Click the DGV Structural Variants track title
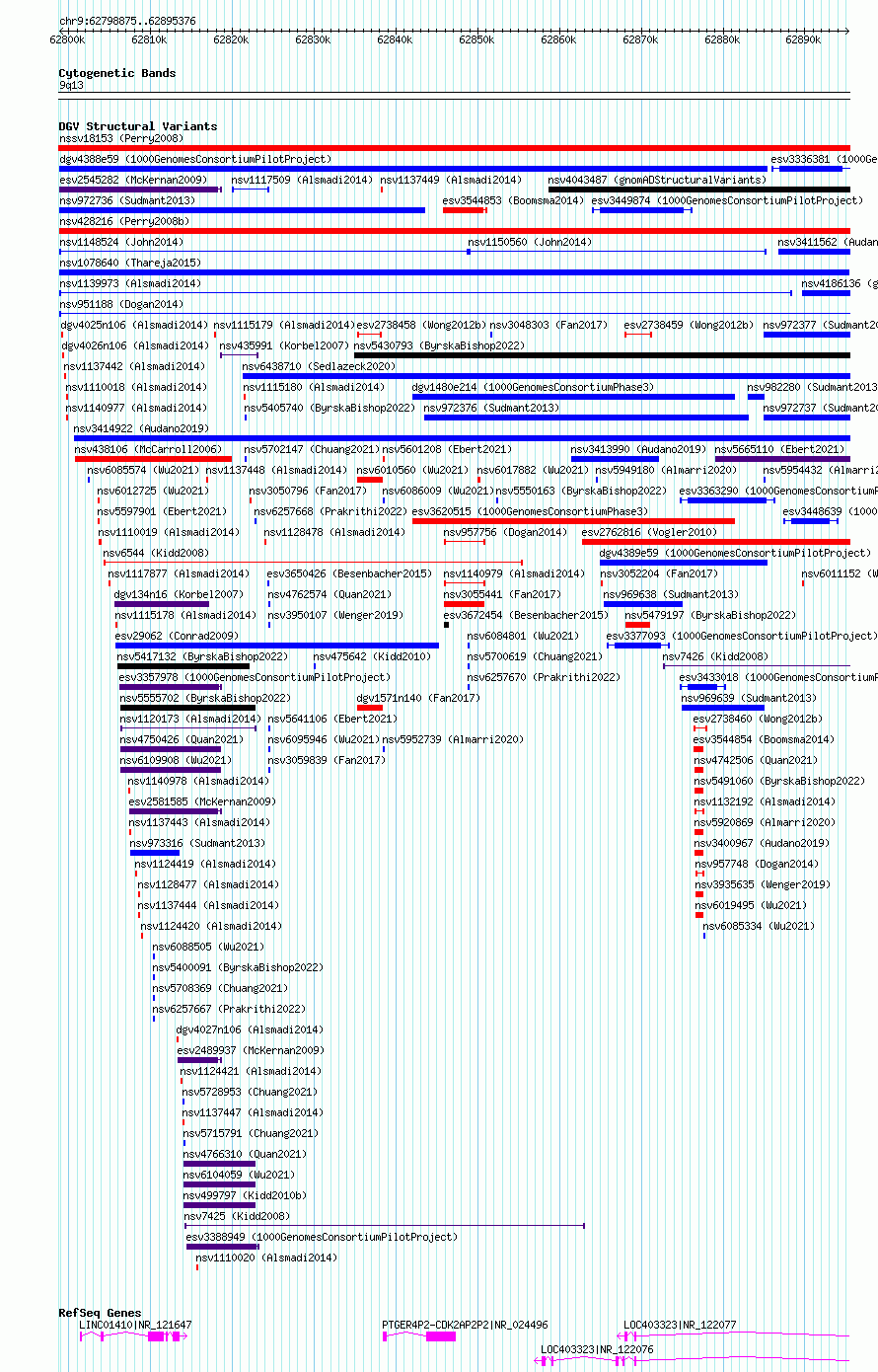Screen dimensions: 878x1372 [138, 126]
